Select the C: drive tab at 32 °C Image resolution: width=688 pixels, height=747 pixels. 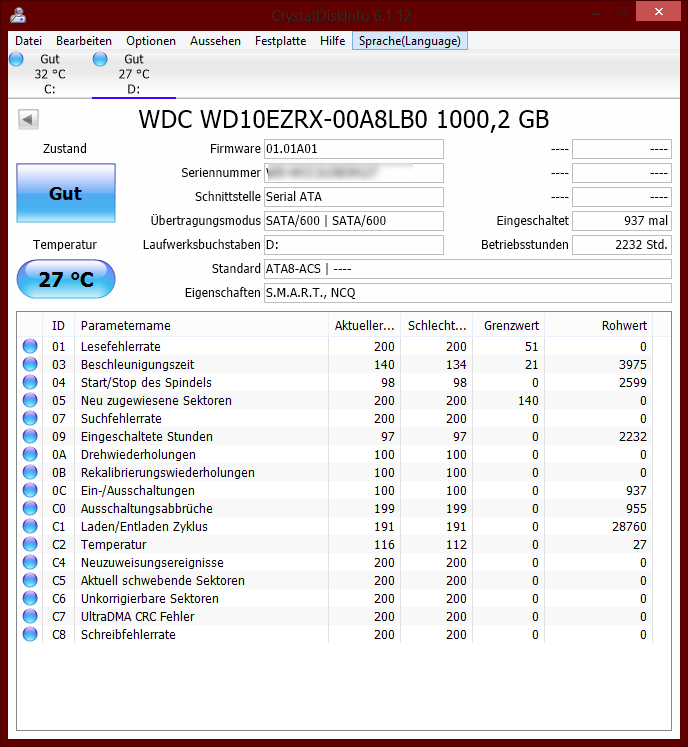(50, 74)
